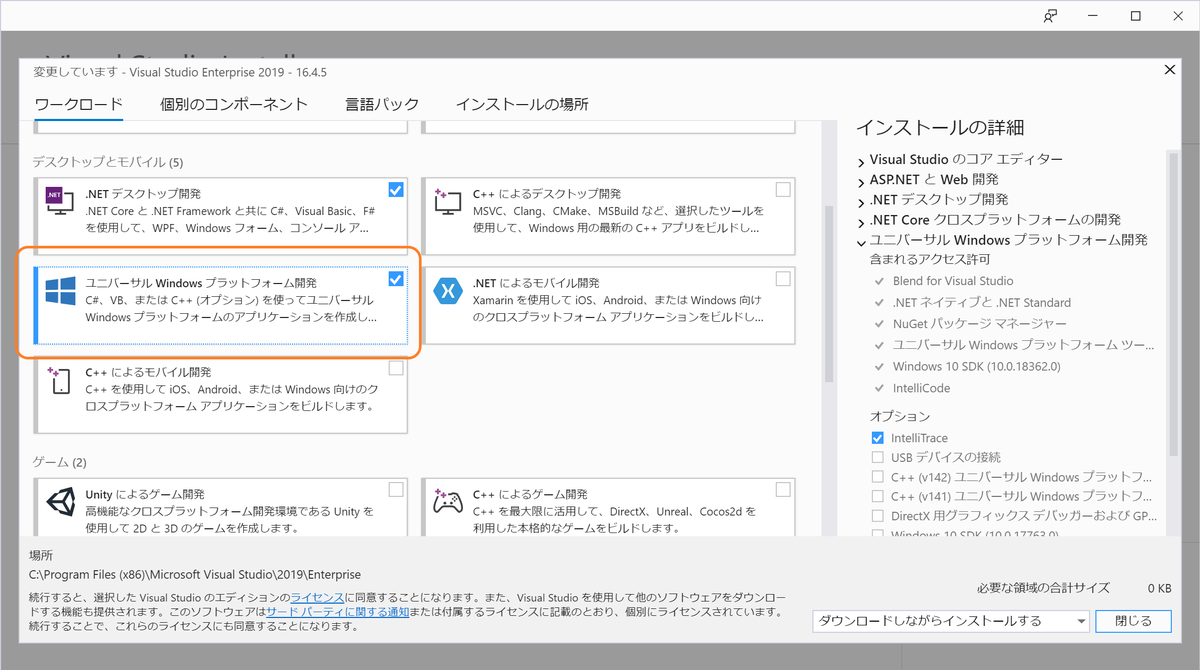Screen dimensions: 1200x670
Task: Check the C++ によるモバイル開発 checkbox
Action: [x=396, y=368]
